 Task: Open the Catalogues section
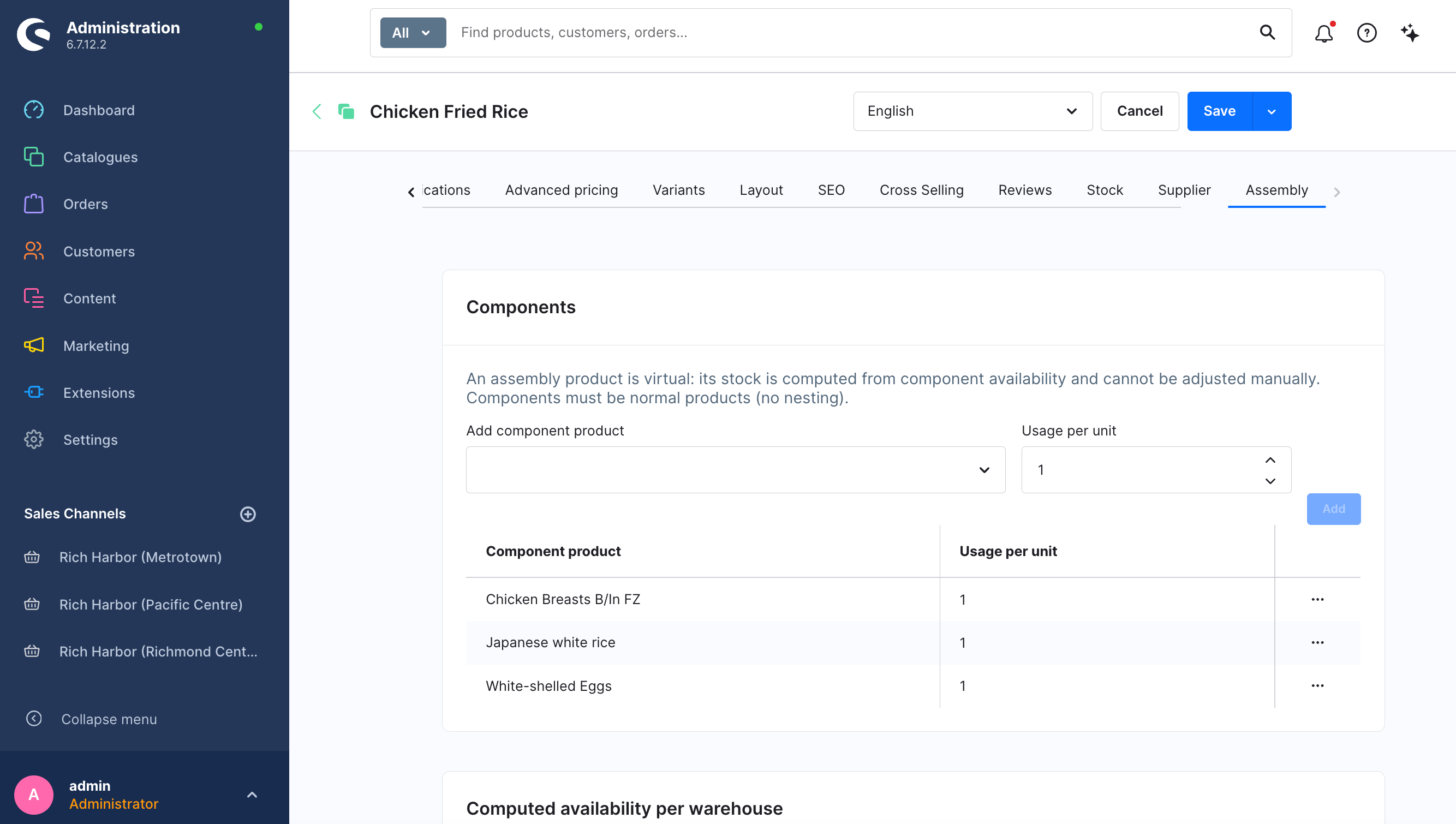[100, 157]
